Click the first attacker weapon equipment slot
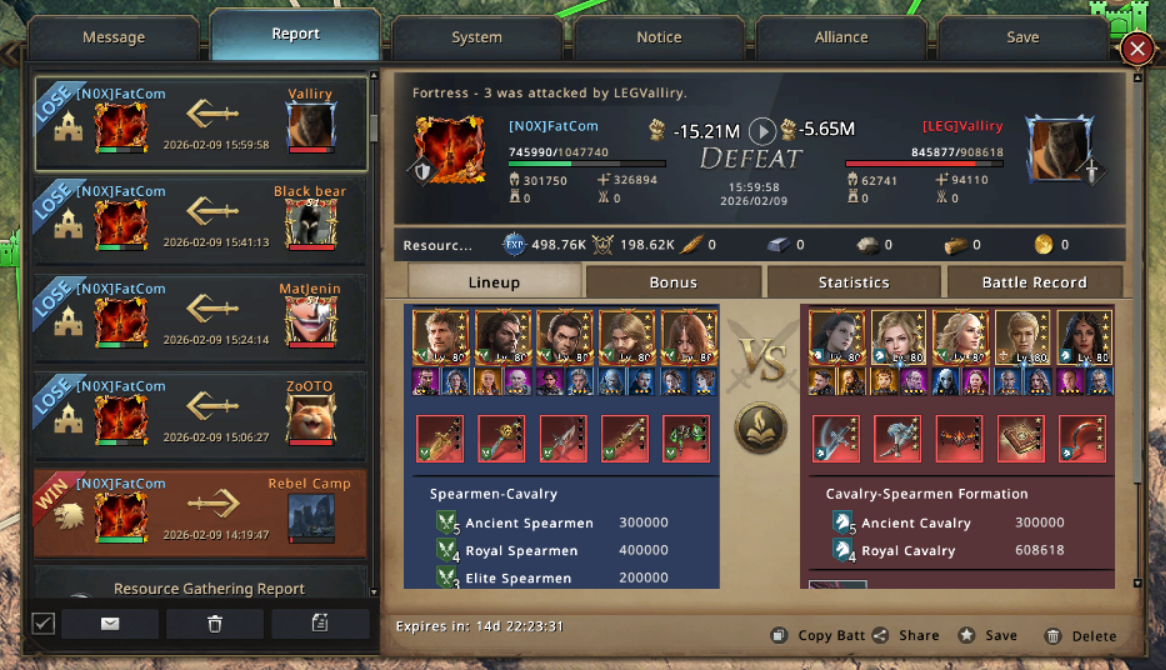This screenshot has width=1166, height=670. click(x=440, y=439)
